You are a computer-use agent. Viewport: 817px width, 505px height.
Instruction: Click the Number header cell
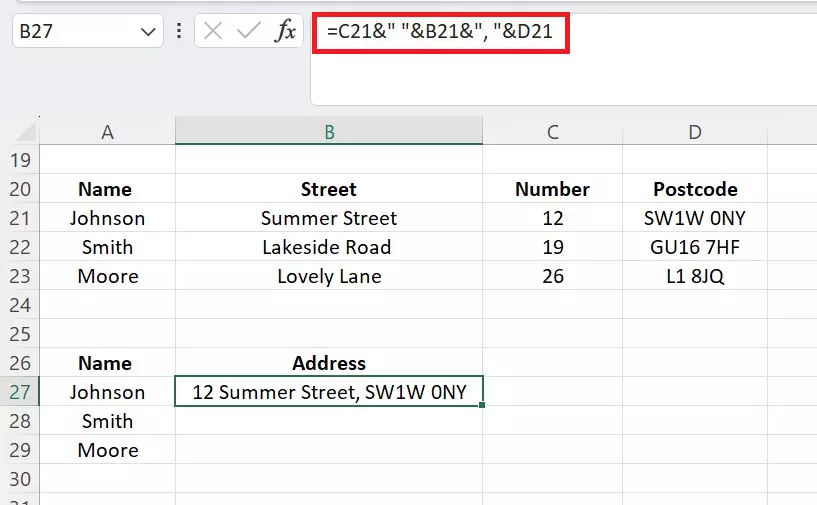point(552,189)
